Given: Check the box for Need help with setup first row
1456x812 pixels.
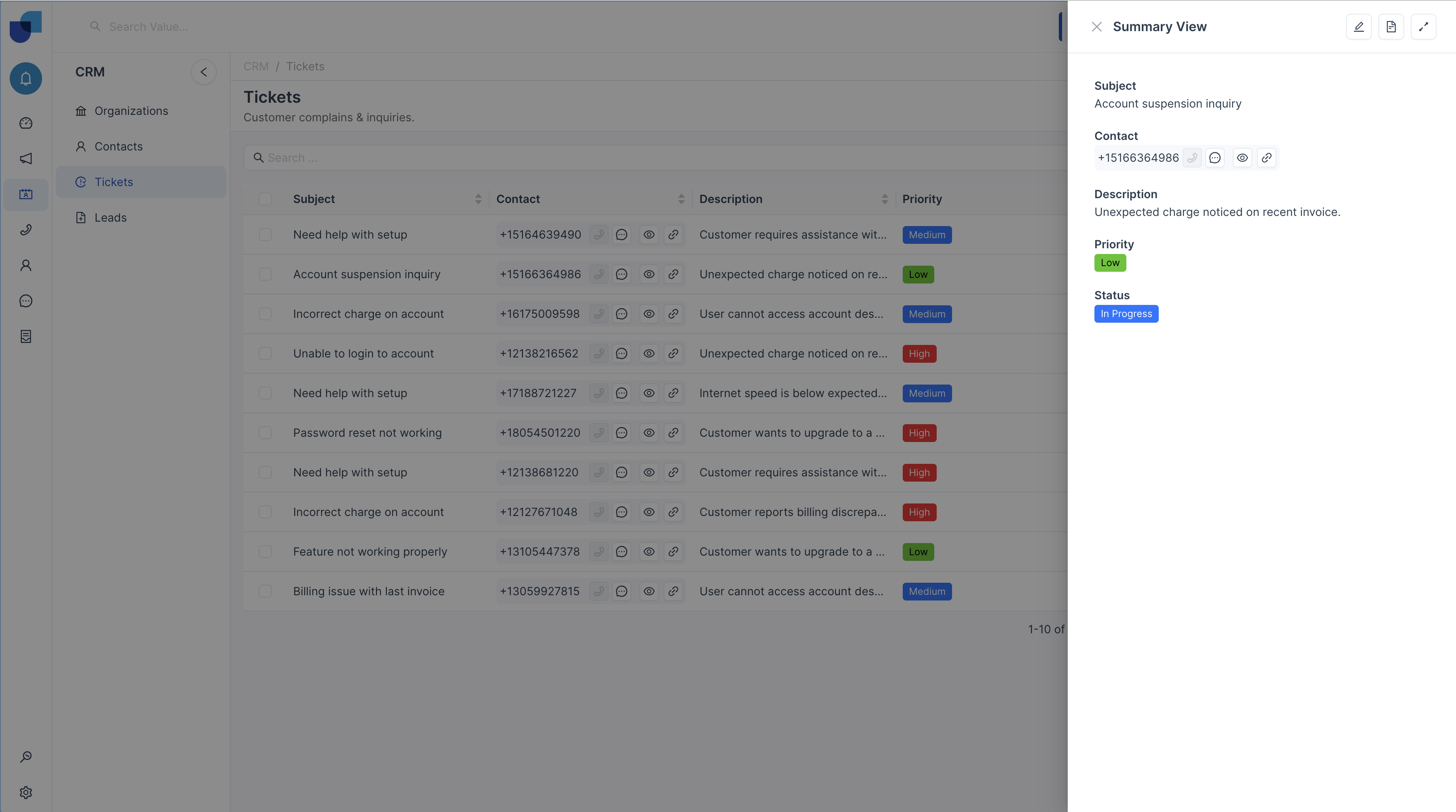Looking at the screenshot, I should pyautogui.click(x=265, y=235).
